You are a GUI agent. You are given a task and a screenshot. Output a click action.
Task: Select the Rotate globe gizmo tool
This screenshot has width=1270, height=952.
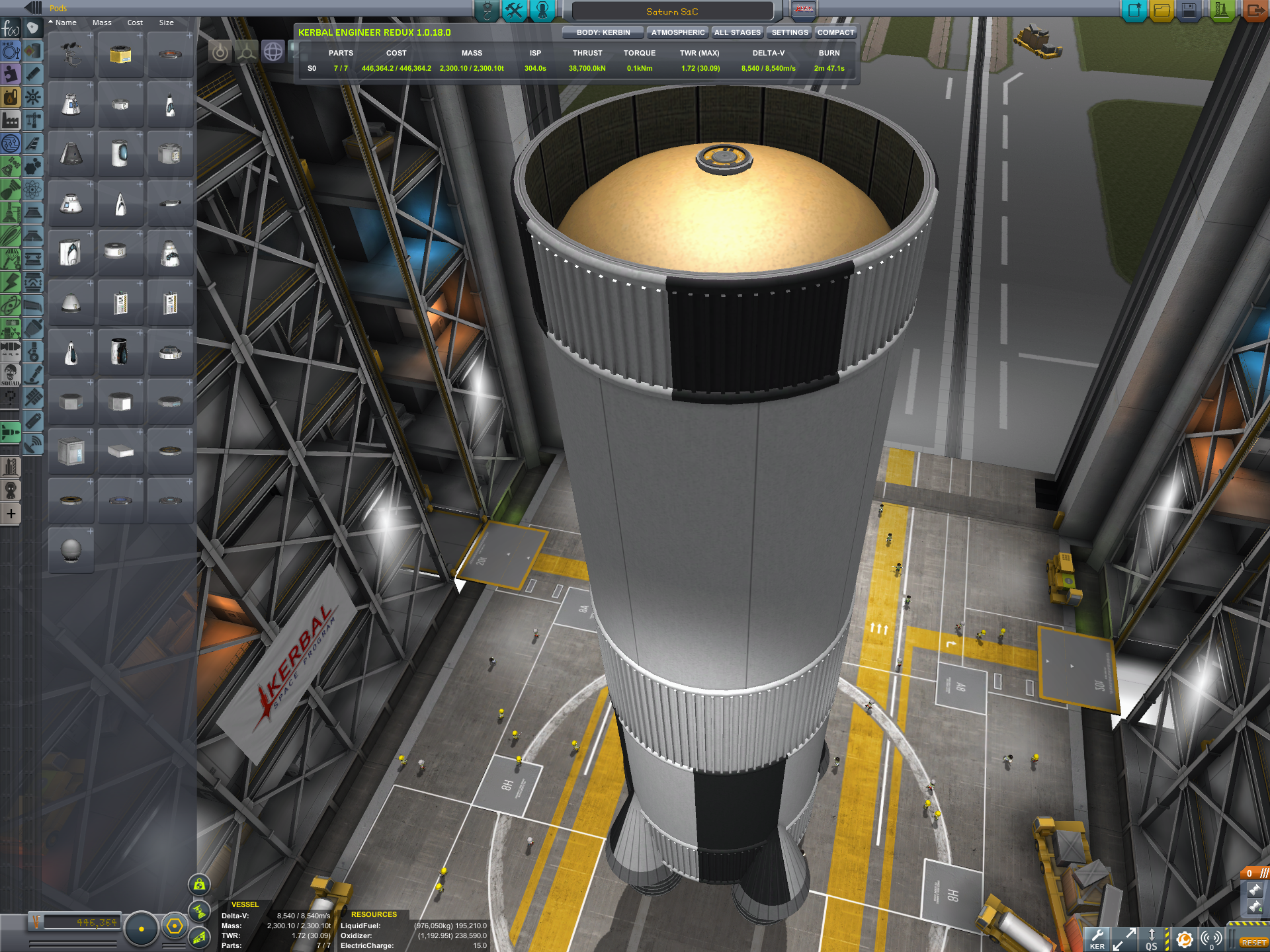tap(273, 52)
